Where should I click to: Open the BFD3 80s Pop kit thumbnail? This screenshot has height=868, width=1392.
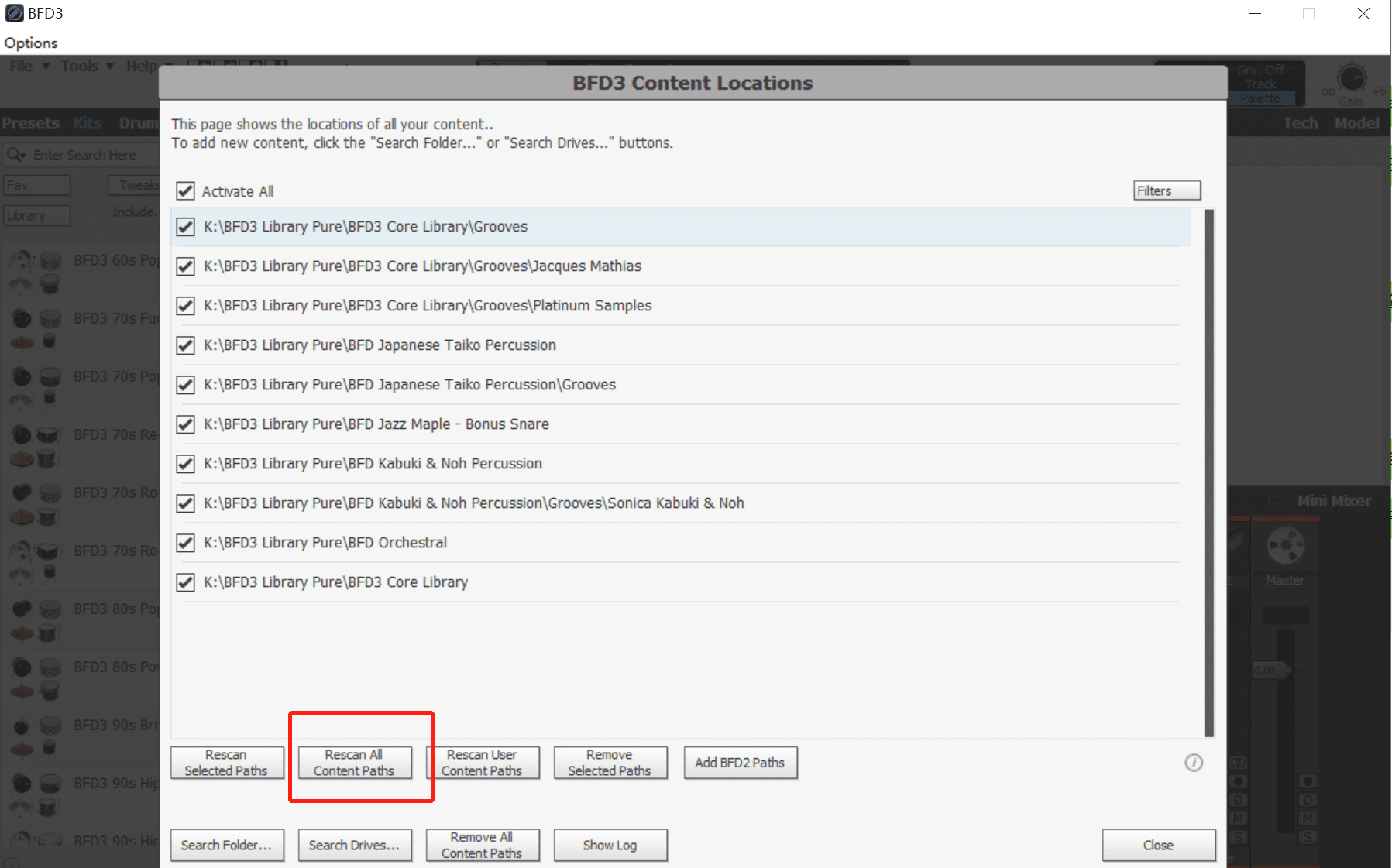[x=35, y=619]
